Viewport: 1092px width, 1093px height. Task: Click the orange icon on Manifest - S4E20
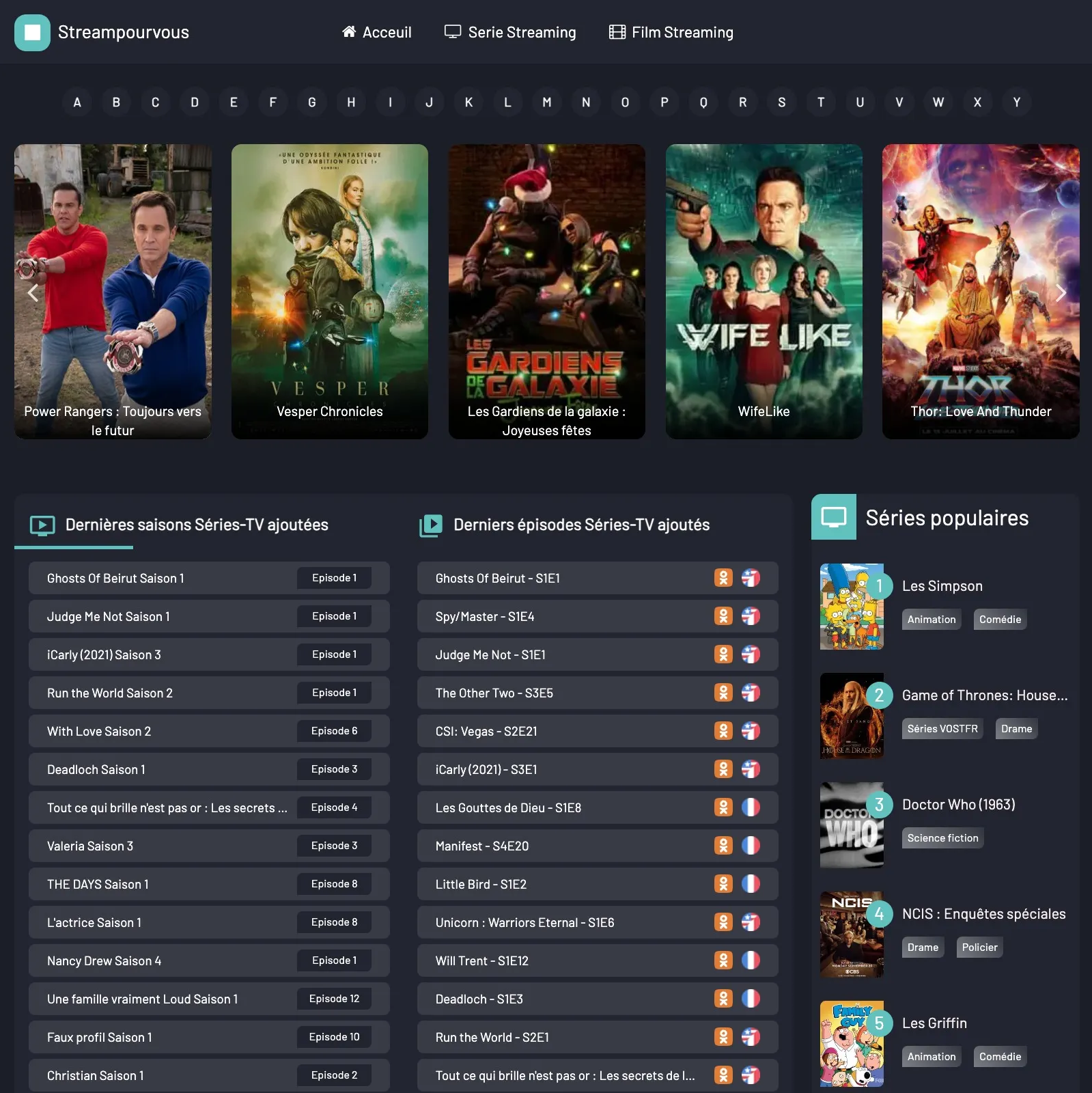[x=723, y=846]
